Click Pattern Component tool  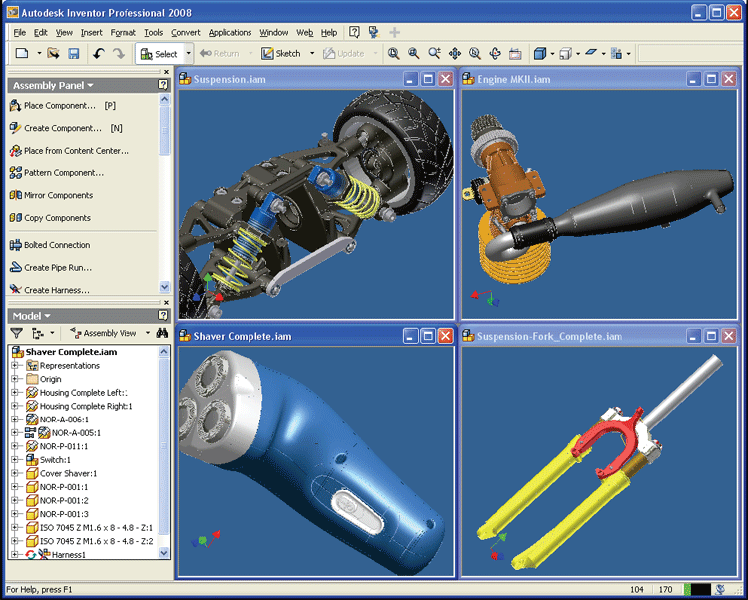tap(57, 173)
